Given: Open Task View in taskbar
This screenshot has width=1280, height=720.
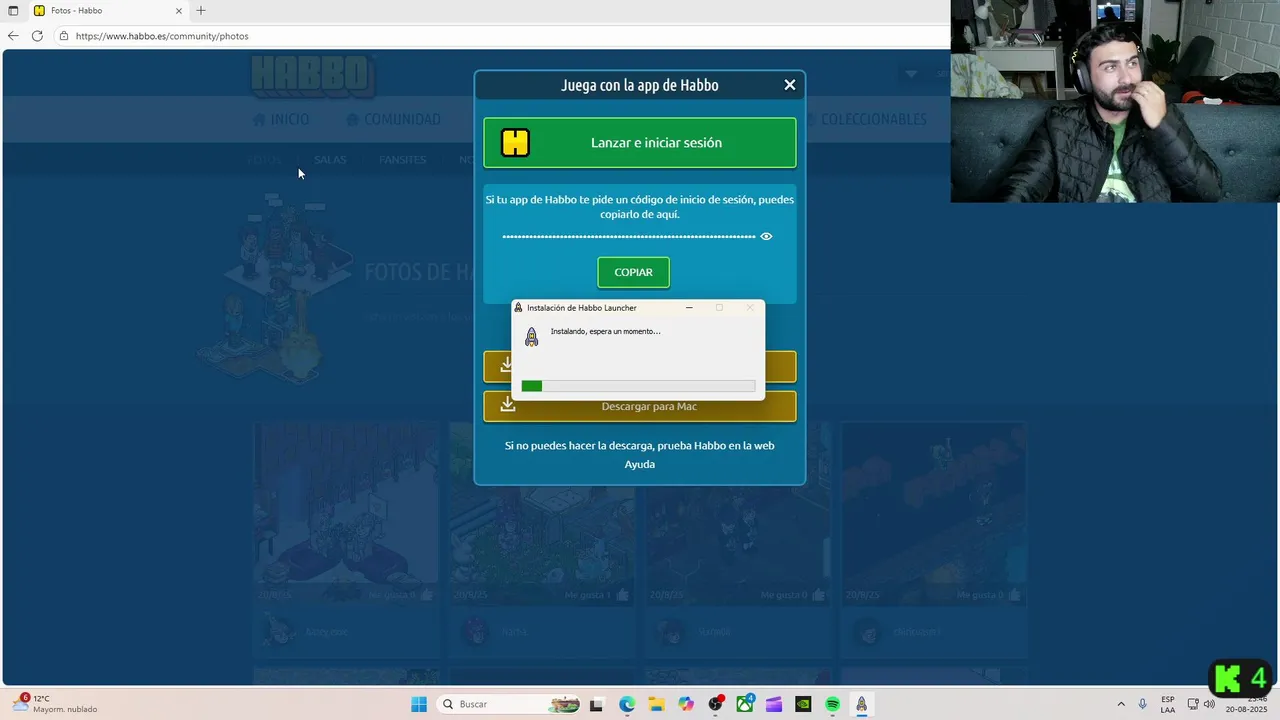Looking at the screenshot, I should click(596, 704).
